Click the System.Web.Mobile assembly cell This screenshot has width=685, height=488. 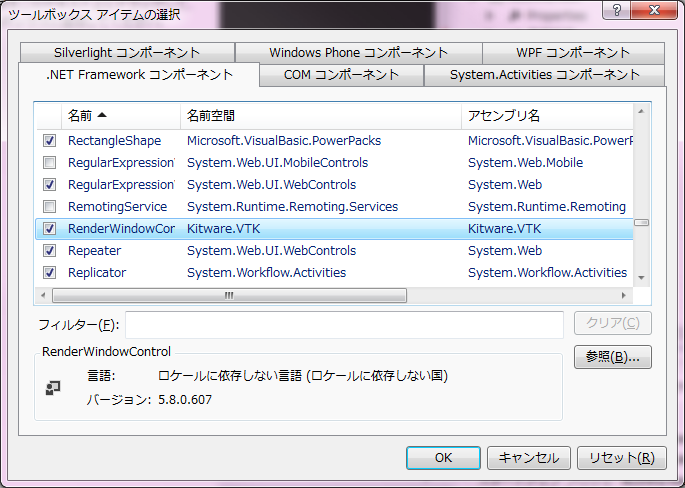[x=526, y=163]
